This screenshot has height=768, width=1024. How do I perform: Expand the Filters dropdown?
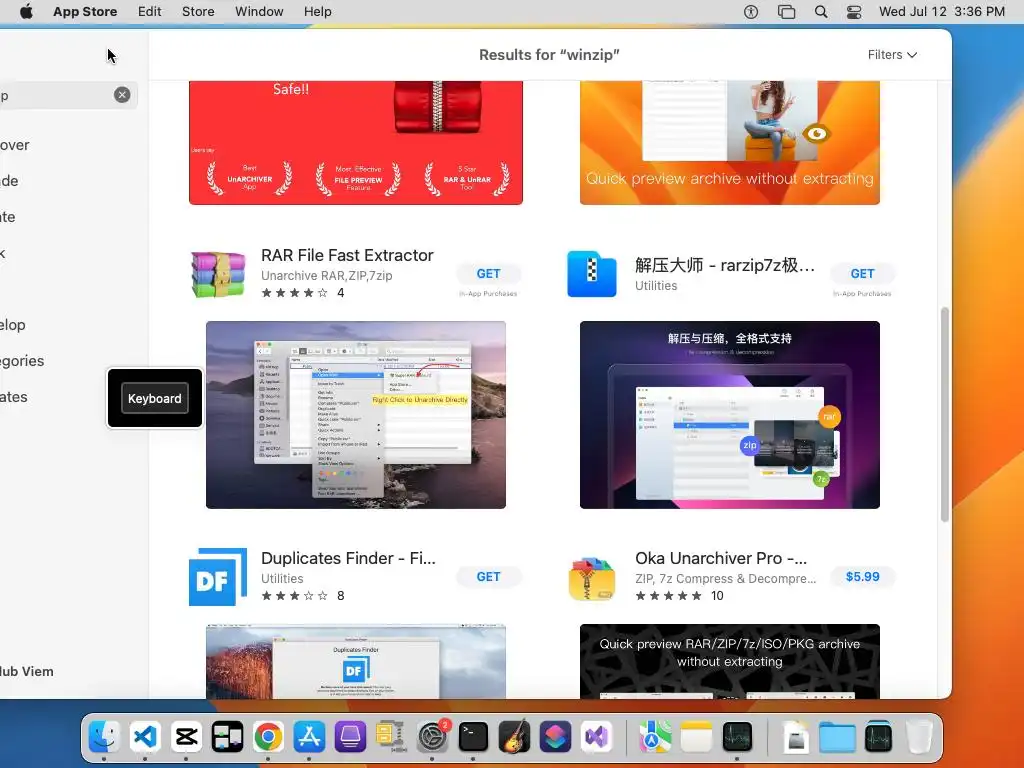[892, 55]
